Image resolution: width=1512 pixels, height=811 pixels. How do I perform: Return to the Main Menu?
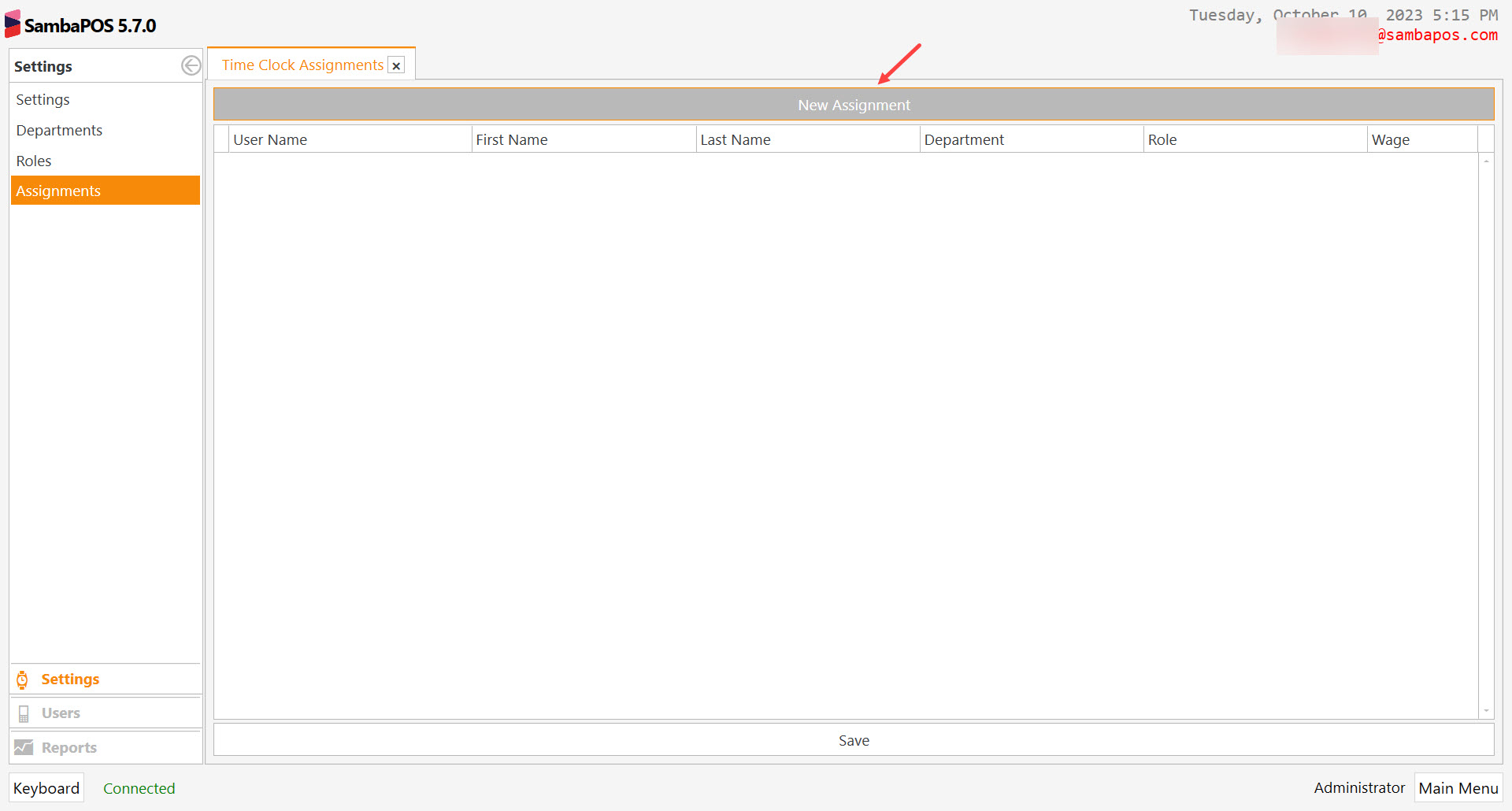coord(1458,788)
